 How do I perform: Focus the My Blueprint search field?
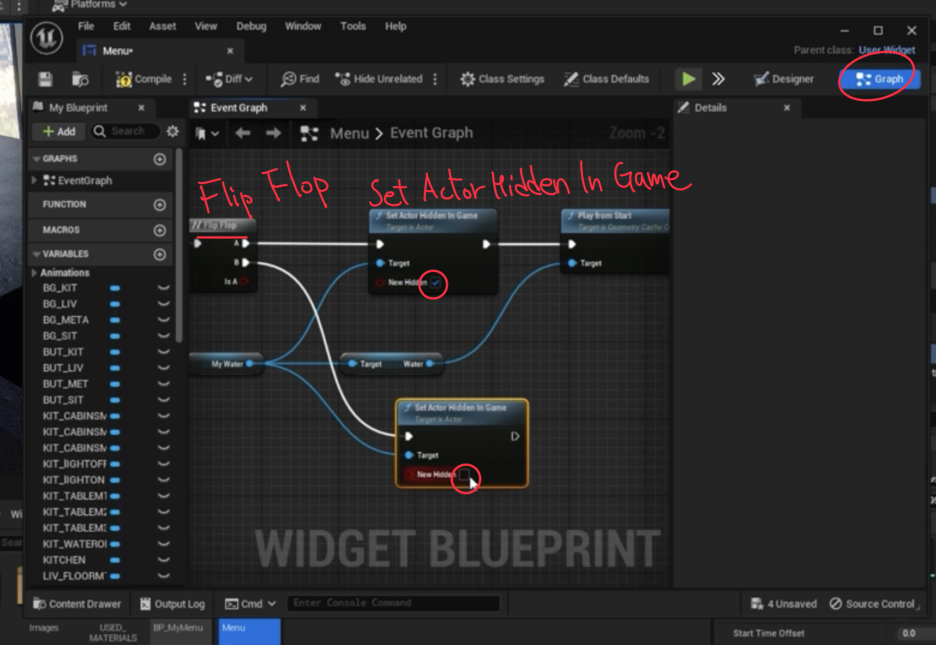click(125, 131)
